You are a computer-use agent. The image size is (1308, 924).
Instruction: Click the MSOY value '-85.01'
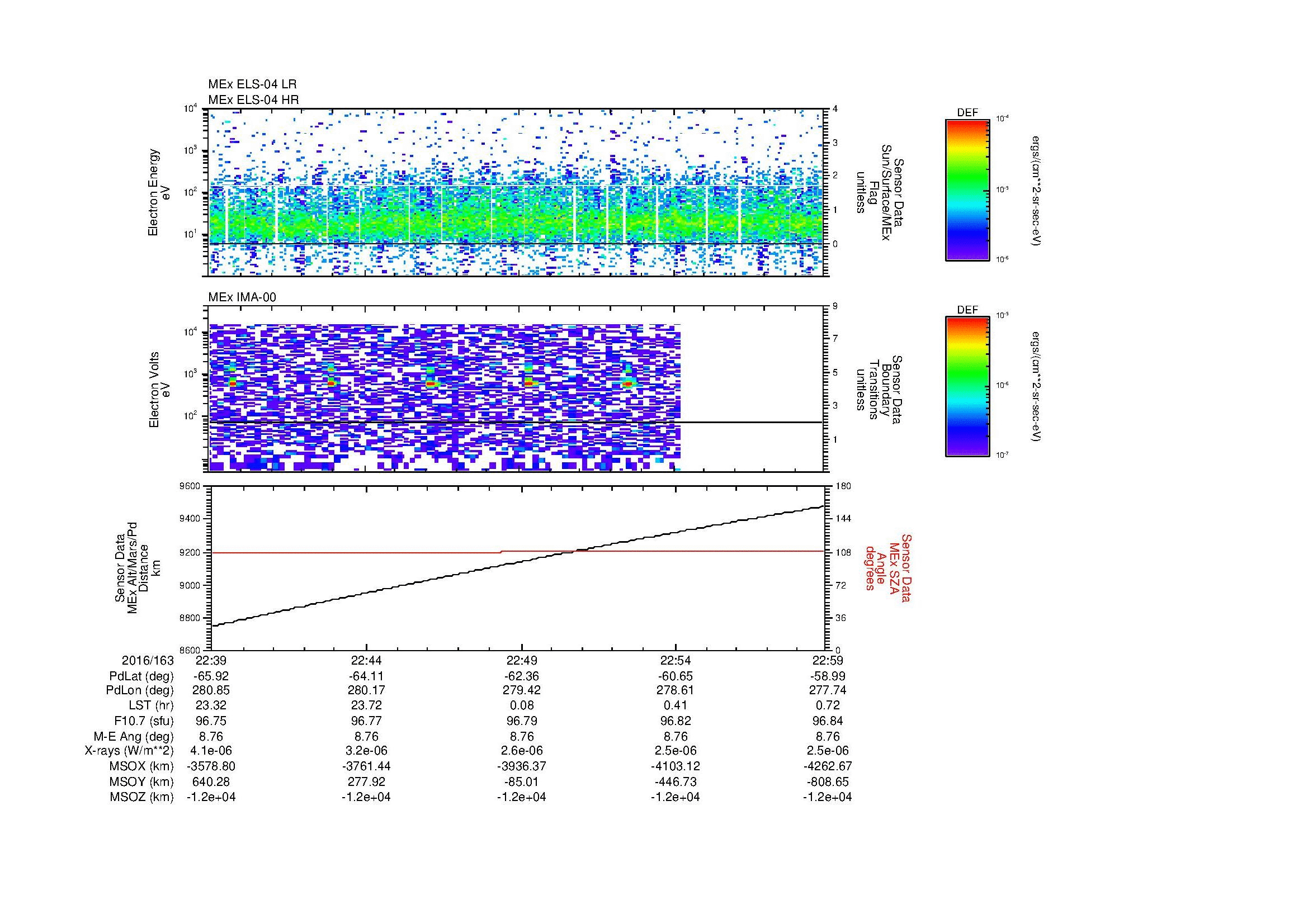pyautogui.click(x=521, y=781)
